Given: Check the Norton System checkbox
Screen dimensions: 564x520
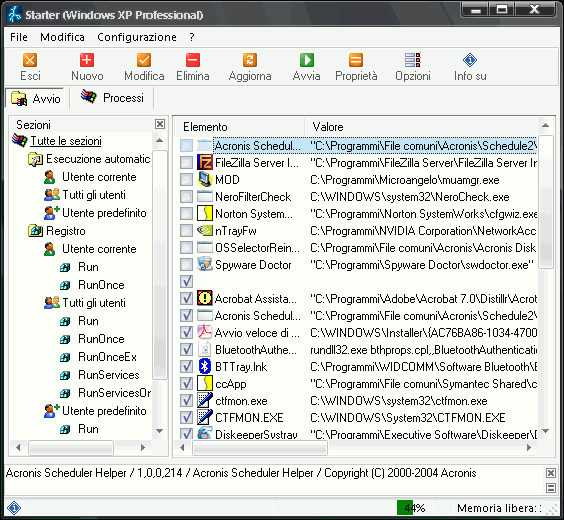Looking at the screenshot, I should (186, 214).
